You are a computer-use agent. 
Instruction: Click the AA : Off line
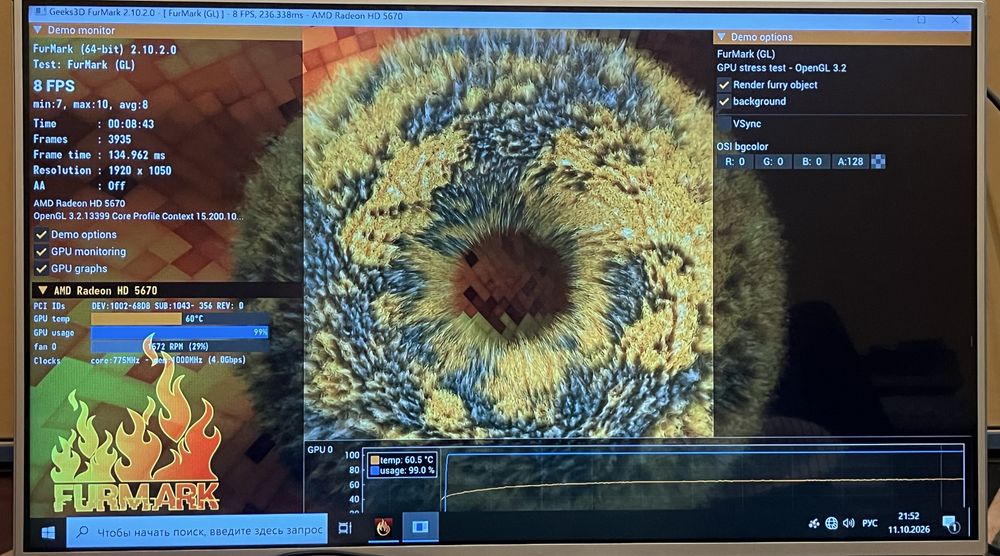[x=80, y=186]
